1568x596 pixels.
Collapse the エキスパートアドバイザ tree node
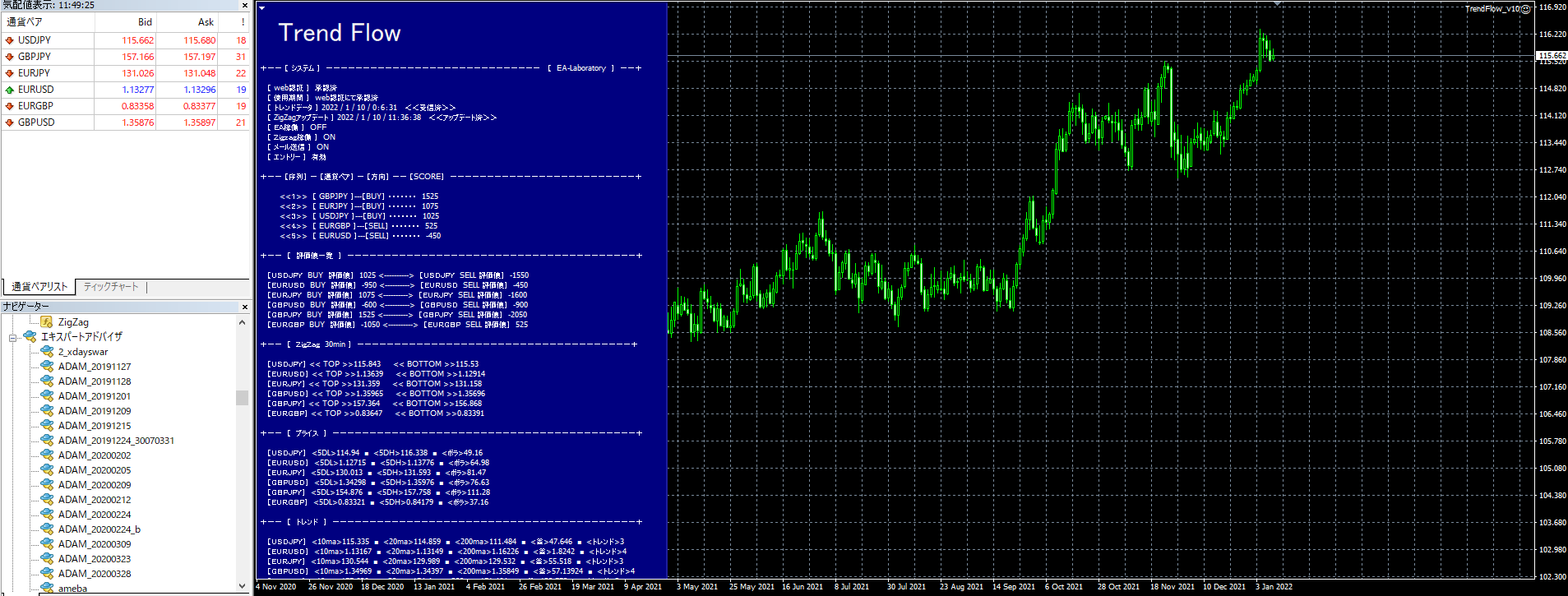(13, 338)
